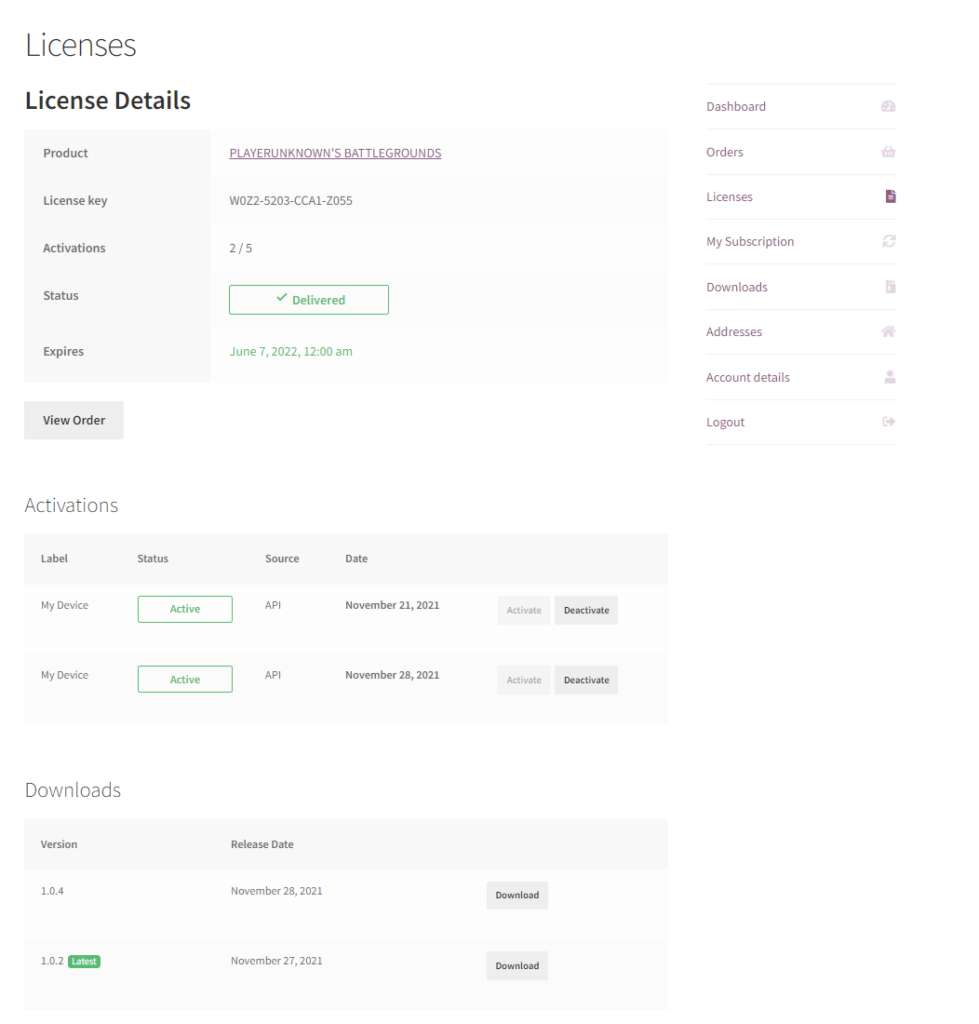Deactivate the November 28, 2021 activation
The image size is (979, 1024).
(x=586, y=680)
